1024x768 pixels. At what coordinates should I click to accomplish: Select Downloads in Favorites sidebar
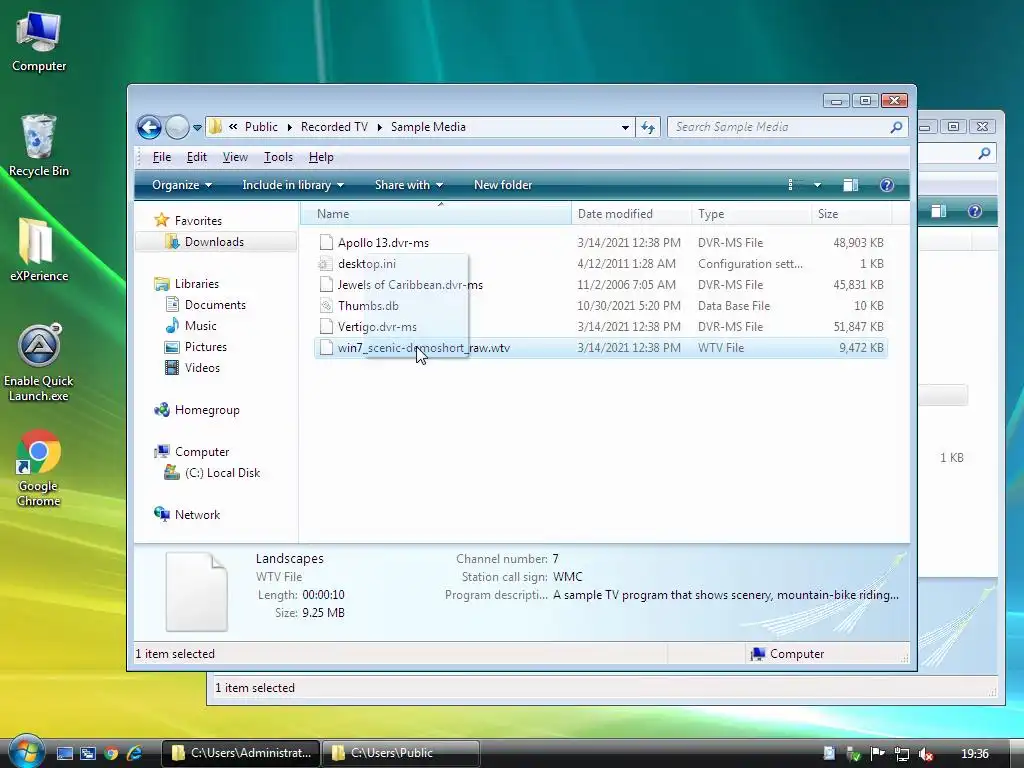click(x=216, y=242)
